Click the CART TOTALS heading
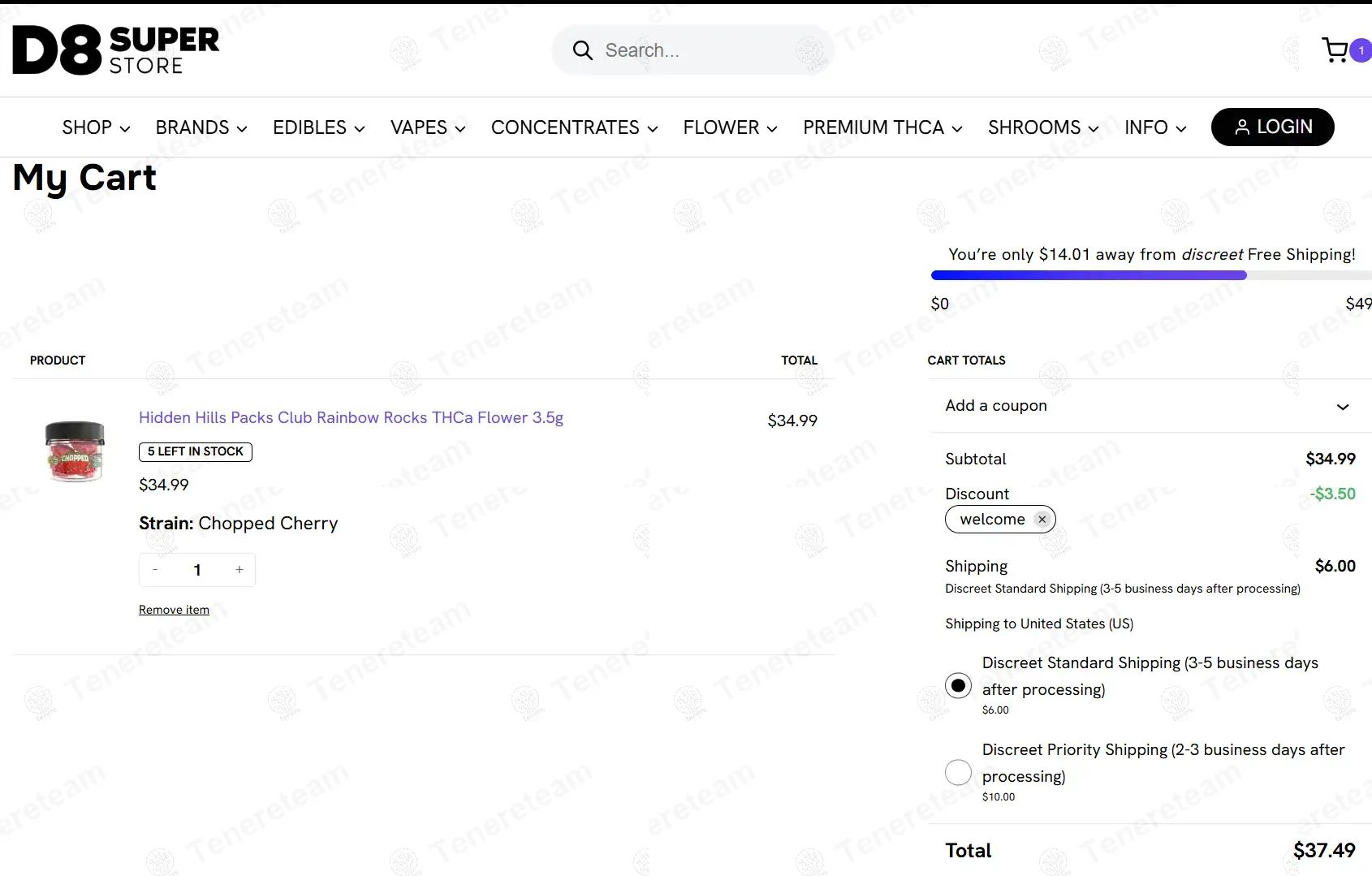The image size is (1372, 876). click(x=966, y=360)
